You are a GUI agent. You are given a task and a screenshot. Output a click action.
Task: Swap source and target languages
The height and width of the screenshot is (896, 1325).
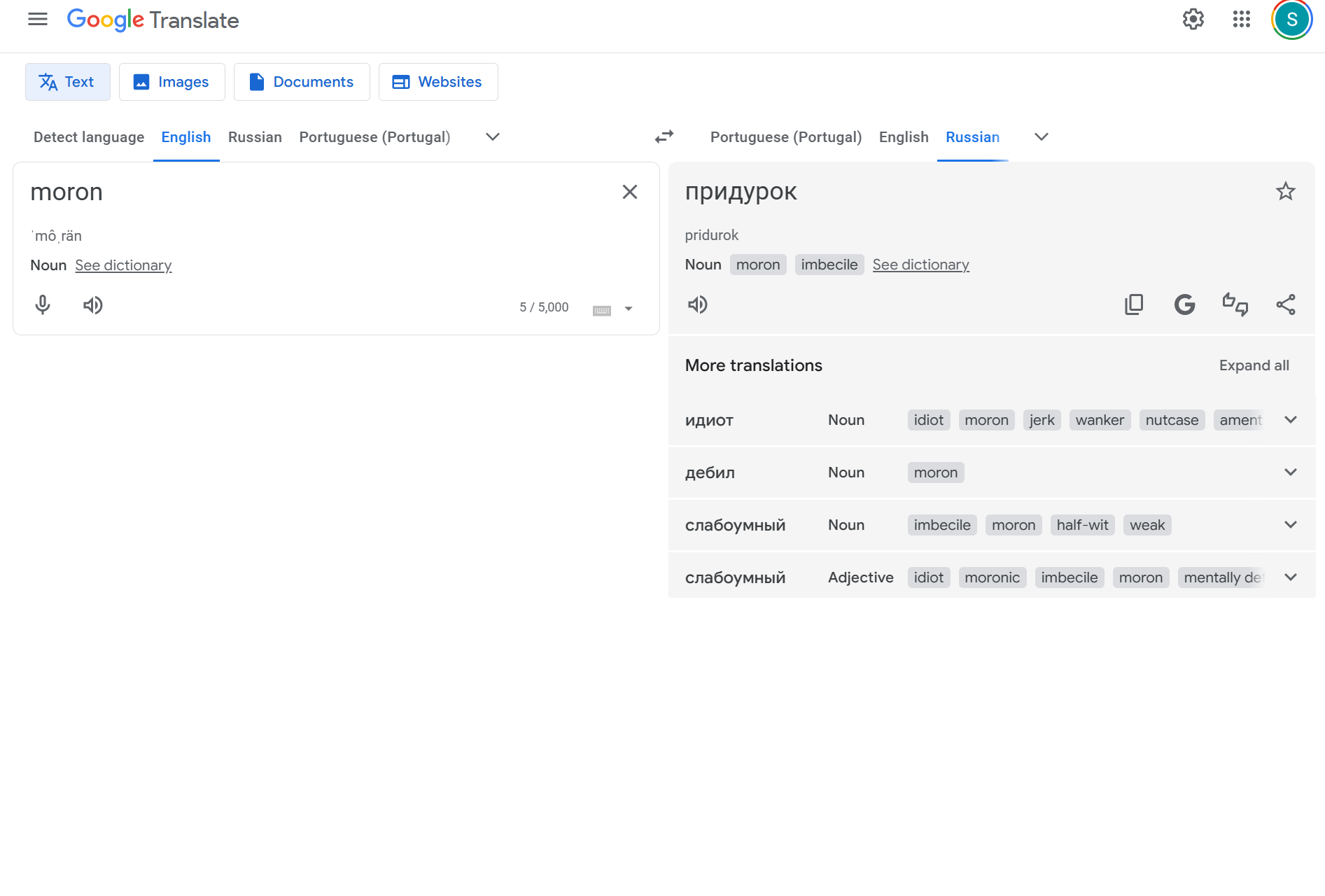pos(664,136)
